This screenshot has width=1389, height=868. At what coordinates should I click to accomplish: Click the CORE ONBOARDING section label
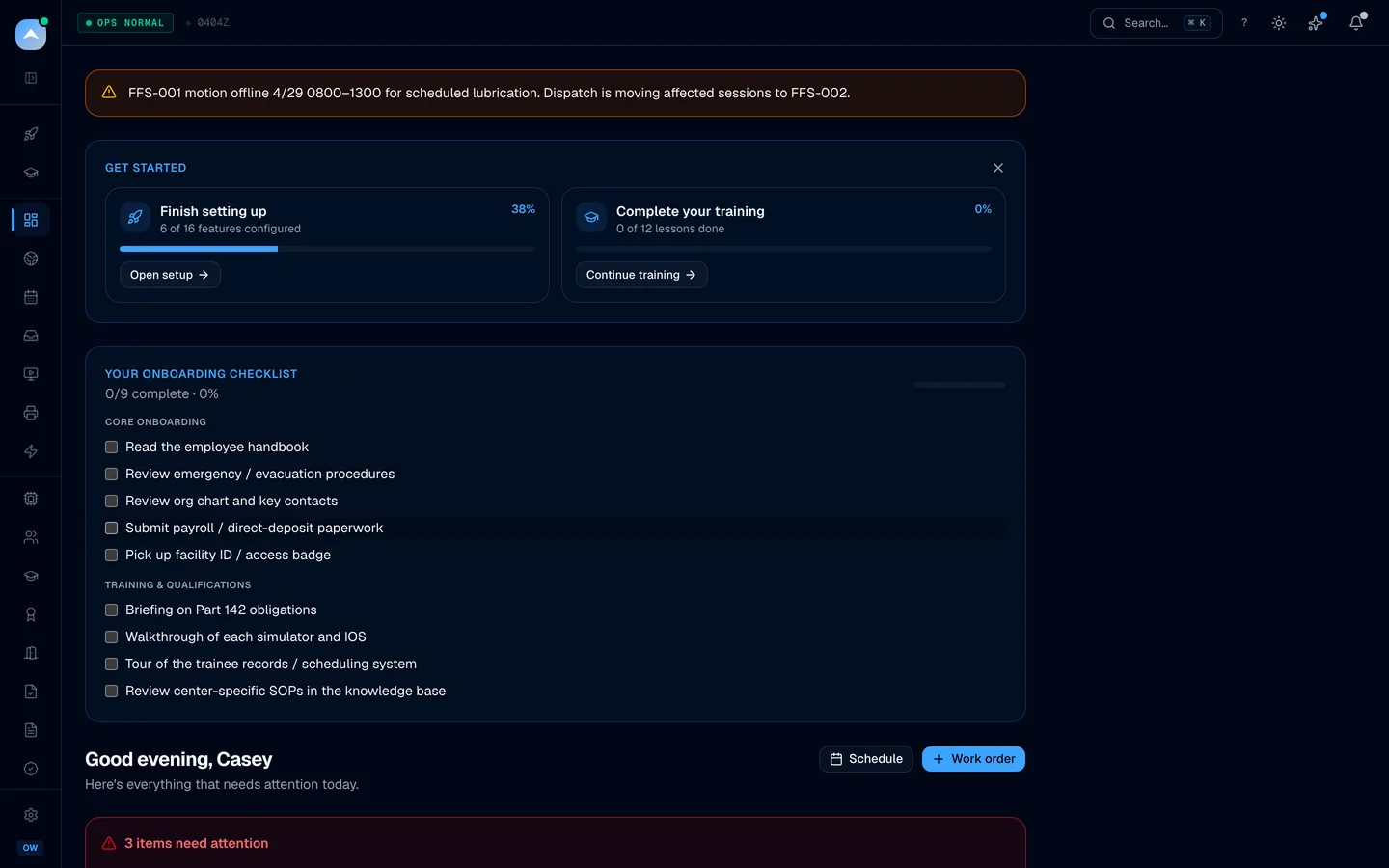pos(155,422)
